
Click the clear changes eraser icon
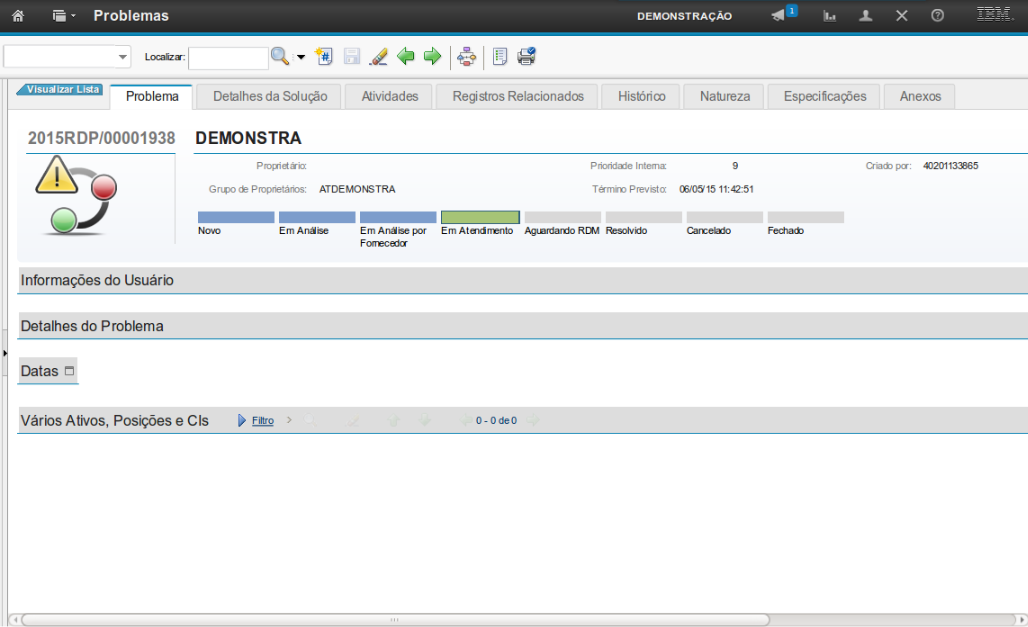point(378,57)
